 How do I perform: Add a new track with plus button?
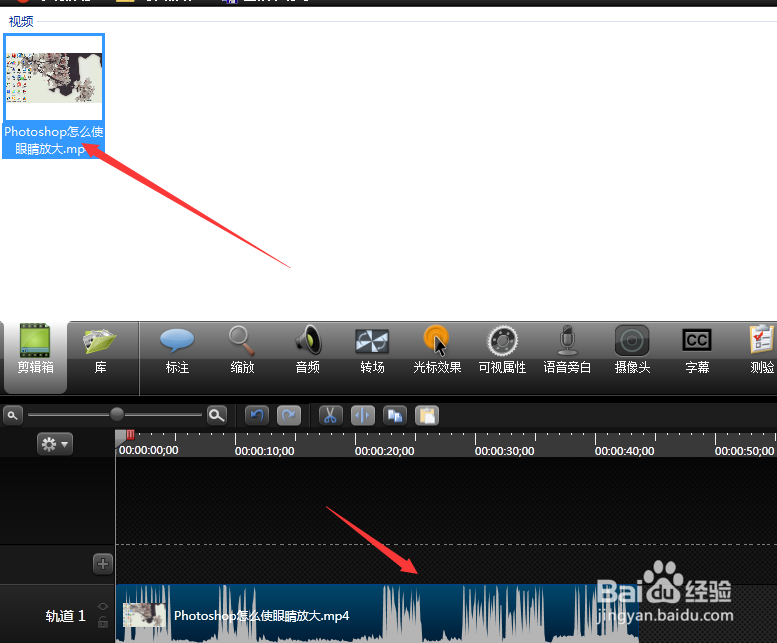(x=103, y=564)
